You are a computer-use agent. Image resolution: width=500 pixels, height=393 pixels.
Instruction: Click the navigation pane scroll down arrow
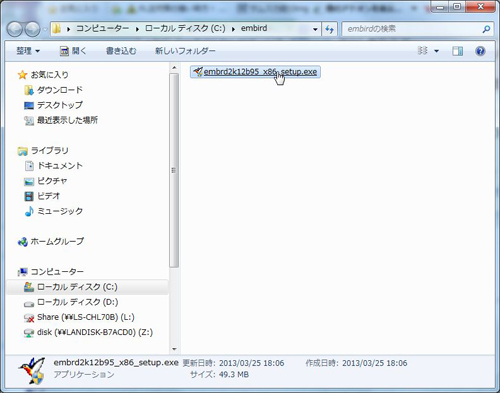[174, 349]
